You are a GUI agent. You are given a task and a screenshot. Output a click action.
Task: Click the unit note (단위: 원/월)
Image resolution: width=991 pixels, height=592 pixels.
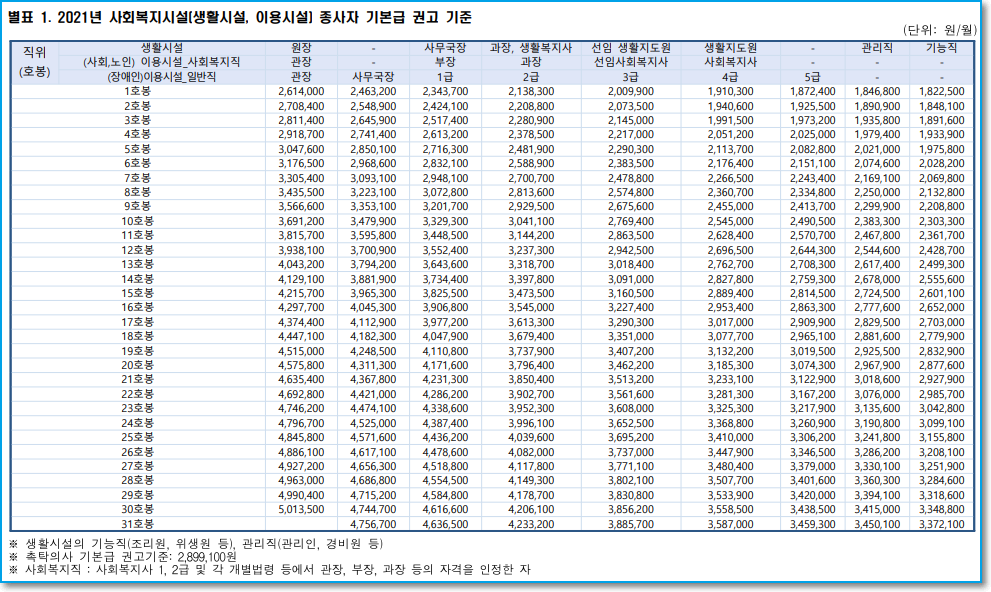pyautogui.click(x=939, y=30)
